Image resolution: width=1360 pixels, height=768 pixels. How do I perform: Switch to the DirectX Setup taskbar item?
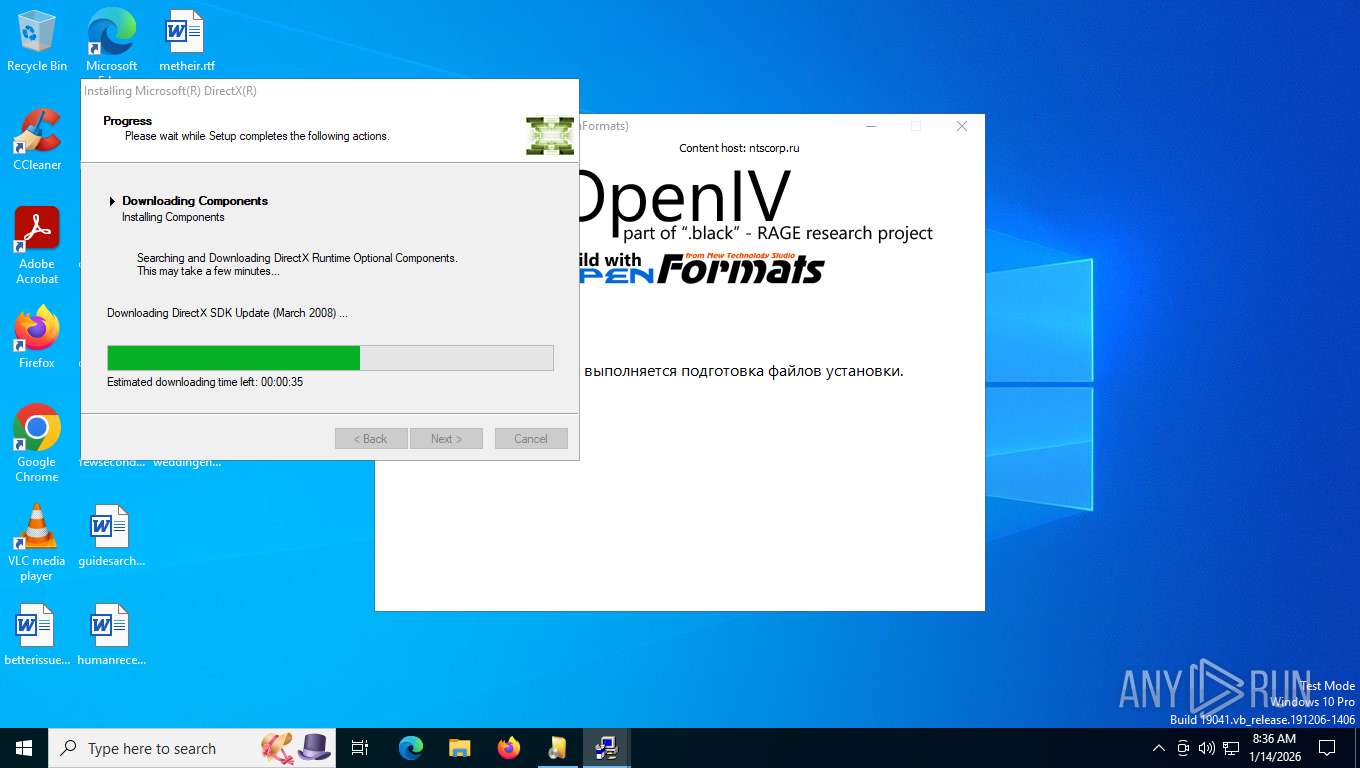606,748
